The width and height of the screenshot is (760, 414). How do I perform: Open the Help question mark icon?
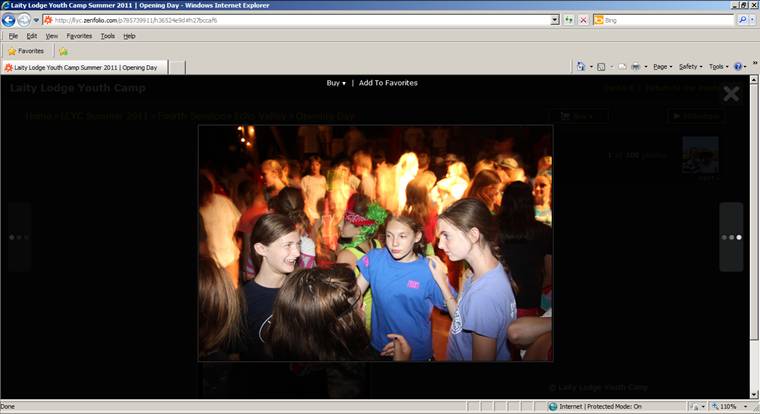(x=738, y=67)
